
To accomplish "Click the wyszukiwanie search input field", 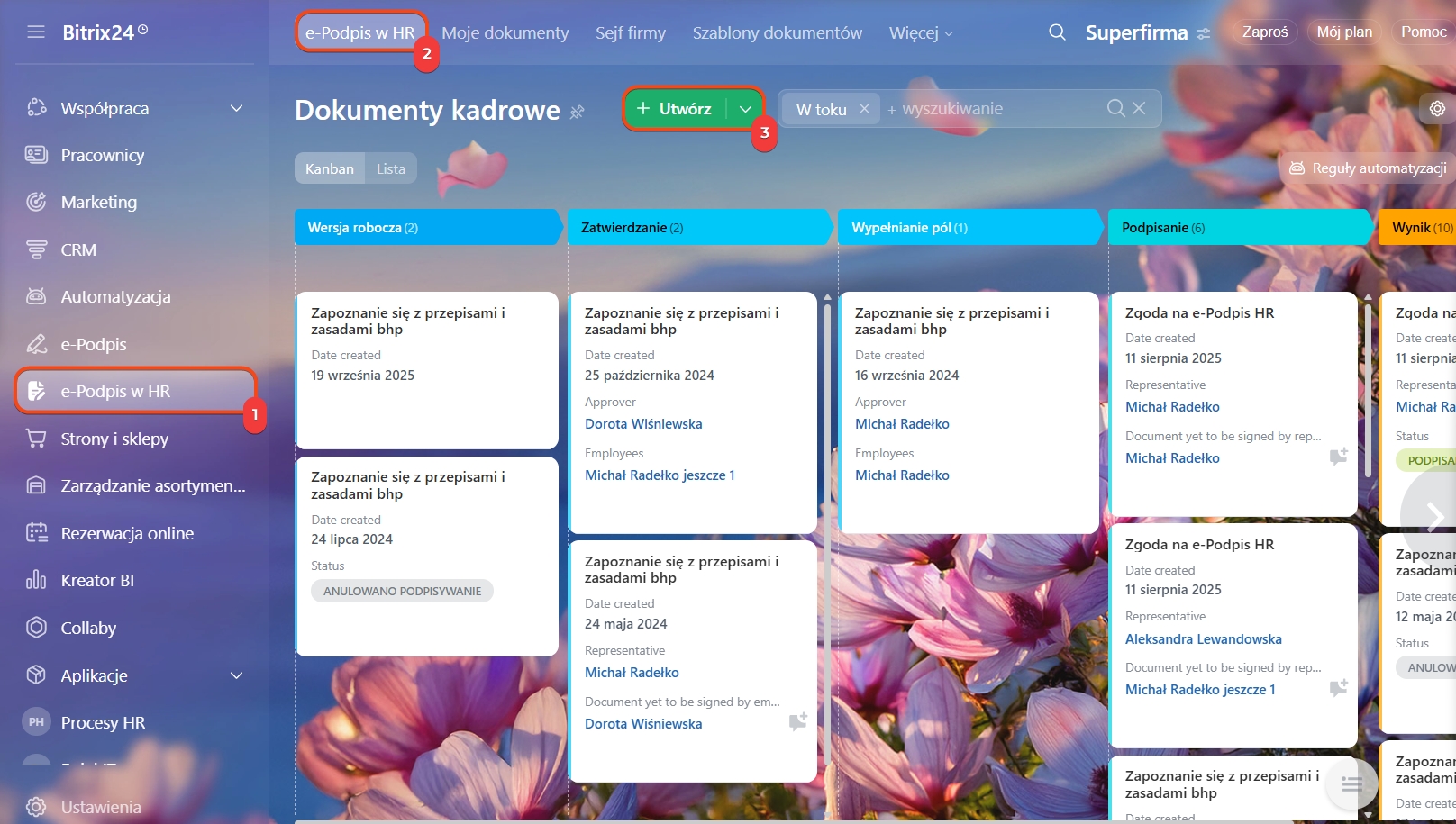I will click(991, 109).
